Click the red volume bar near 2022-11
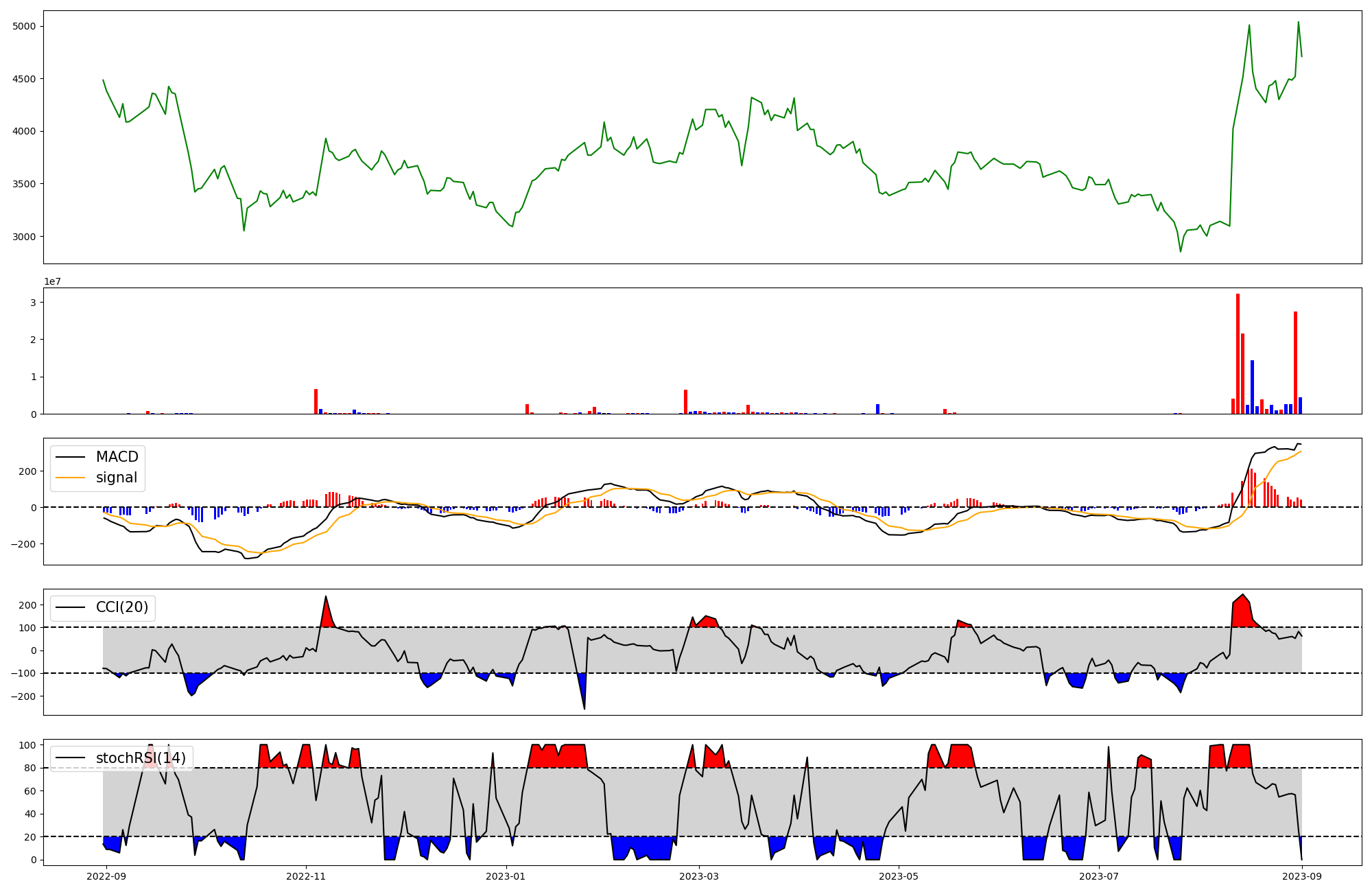 click(316, 401)
